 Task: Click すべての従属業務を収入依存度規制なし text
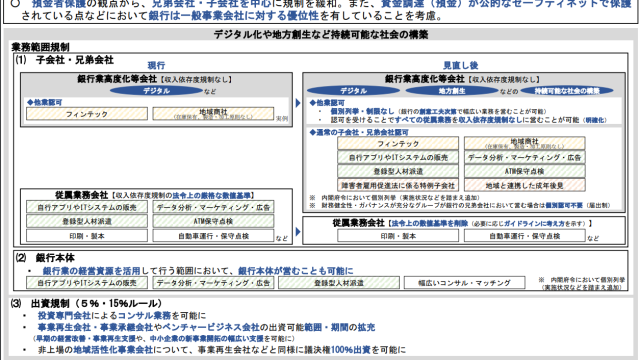point(460,120)
